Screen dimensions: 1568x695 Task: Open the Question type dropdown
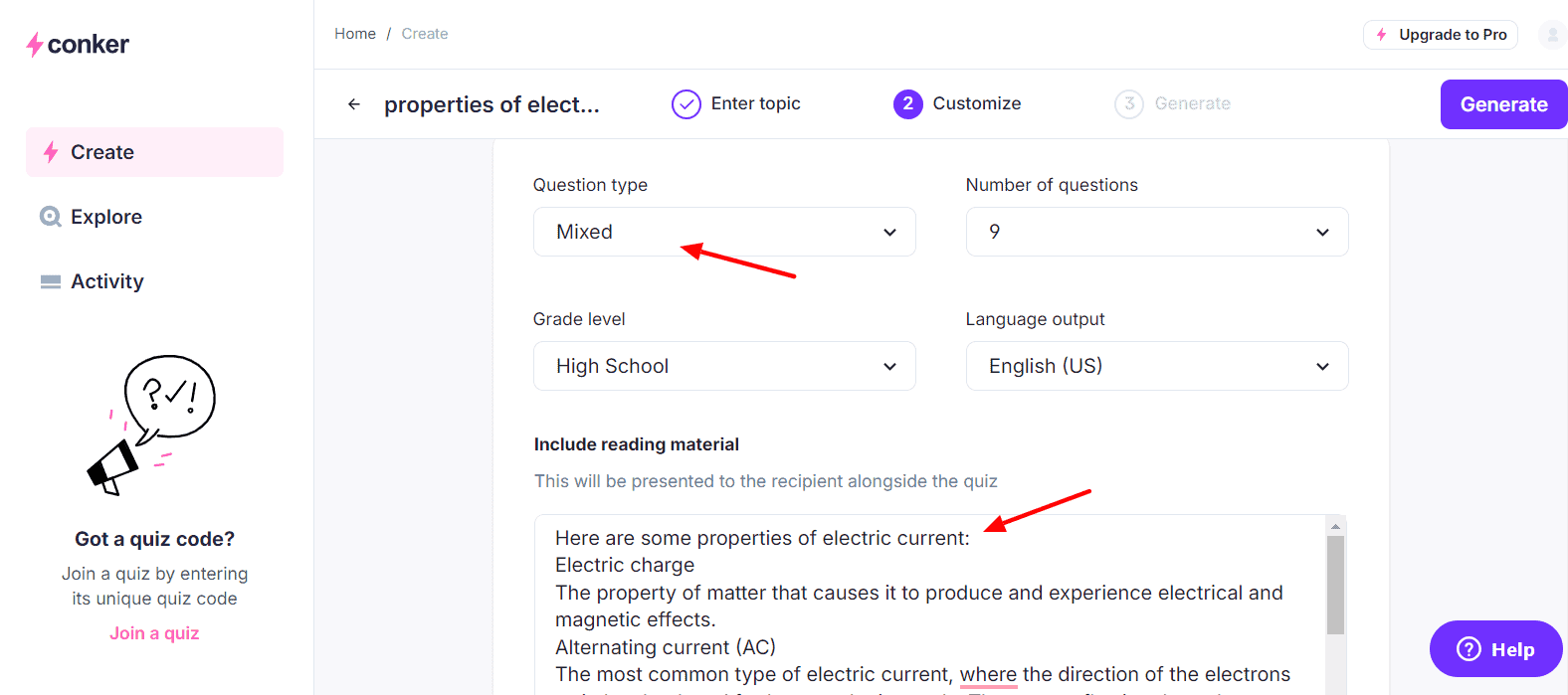(x=724, y=232)
